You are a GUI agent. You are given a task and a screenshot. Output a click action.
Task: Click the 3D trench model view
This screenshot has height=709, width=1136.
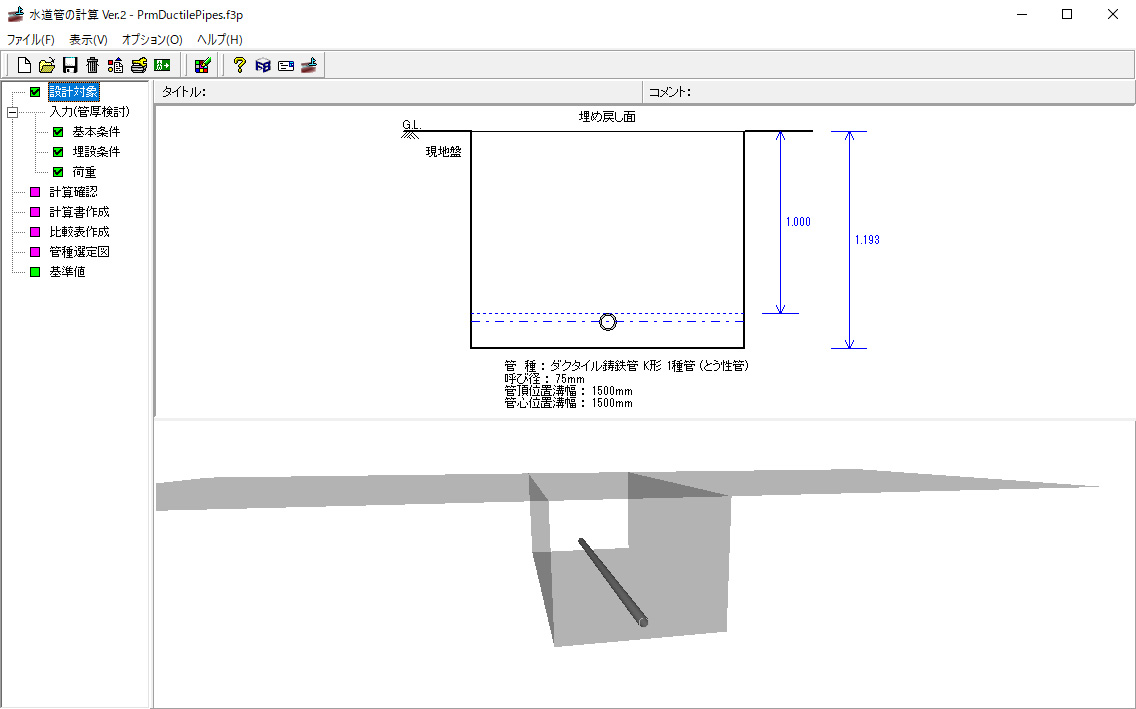pyautogui.click(x=645, y=563)
